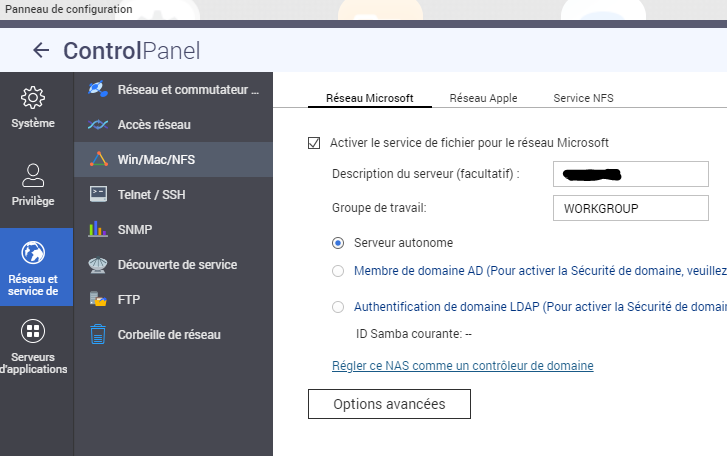The width and height of the screenshot is (727, 456).
Task: Click the Options avancées button
Action: click(x=388, y=404)
